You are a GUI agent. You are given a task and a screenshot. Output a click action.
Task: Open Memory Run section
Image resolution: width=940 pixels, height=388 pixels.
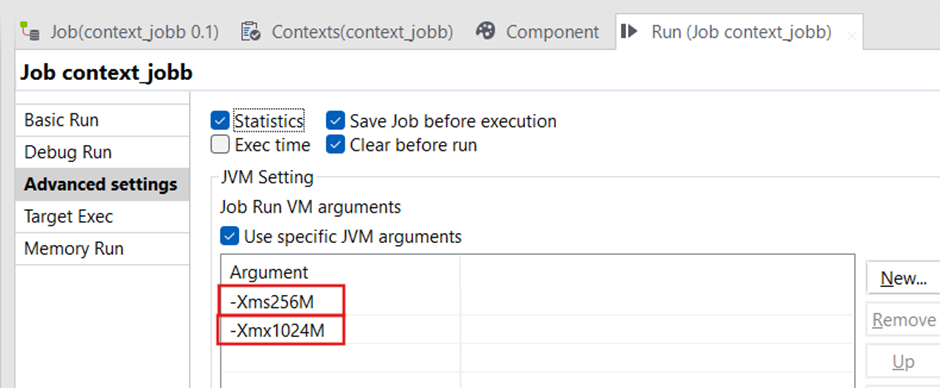pyautogui.click(x=102, y=249)
